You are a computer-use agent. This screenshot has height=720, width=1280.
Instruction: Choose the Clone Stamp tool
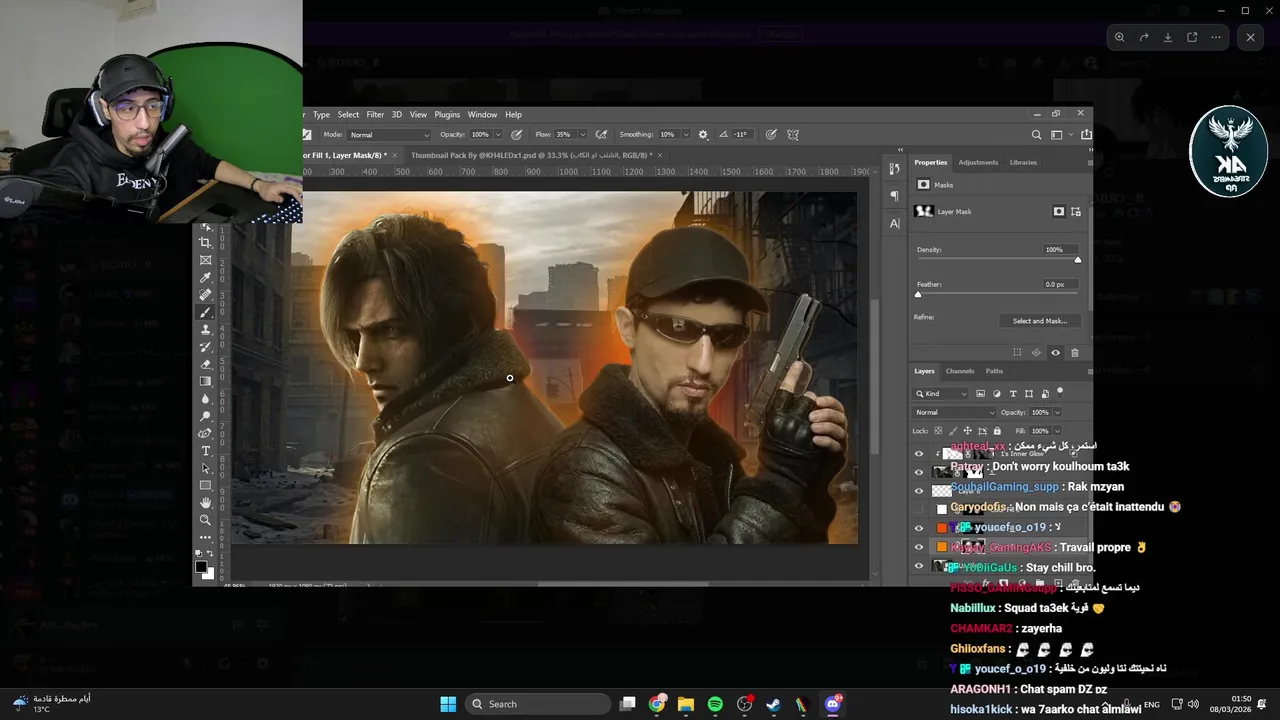pyautogui.click(x=206, y=329)
